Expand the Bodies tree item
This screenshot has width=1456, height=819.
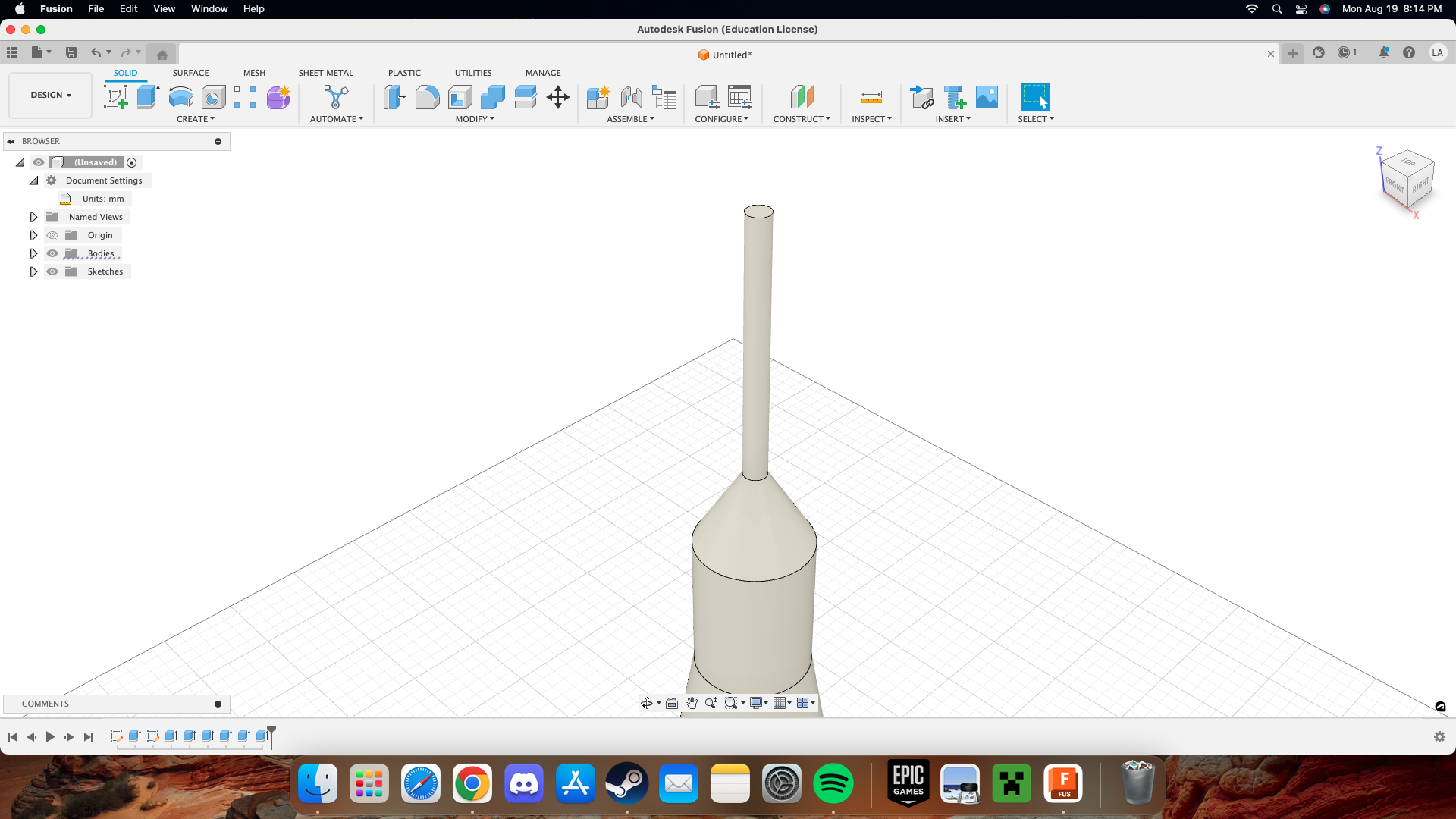point(33,253)
